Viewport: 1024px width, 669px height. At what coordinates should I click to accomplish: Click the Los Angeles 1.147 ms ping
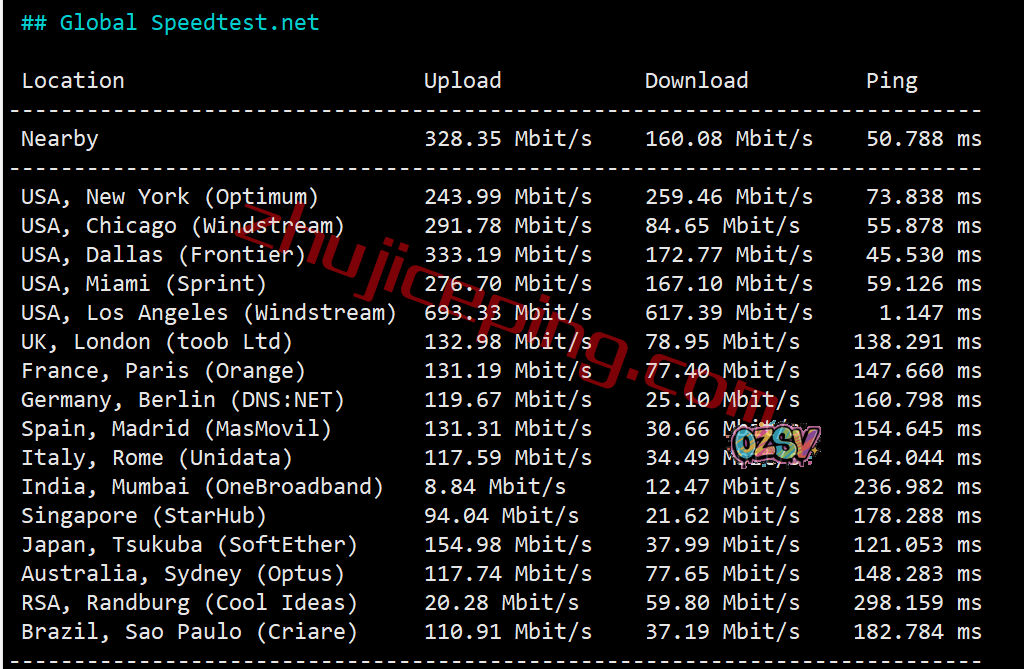[930, 313]
